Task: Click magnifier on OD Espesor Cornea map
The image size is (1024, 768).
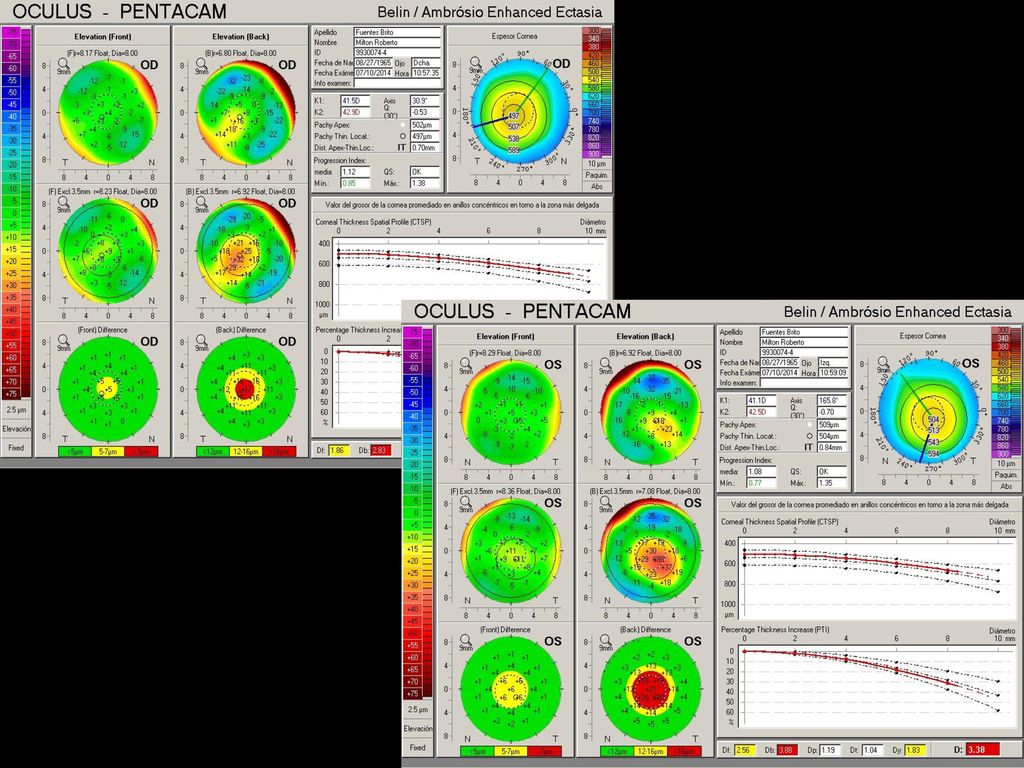Action: point(476,63)
